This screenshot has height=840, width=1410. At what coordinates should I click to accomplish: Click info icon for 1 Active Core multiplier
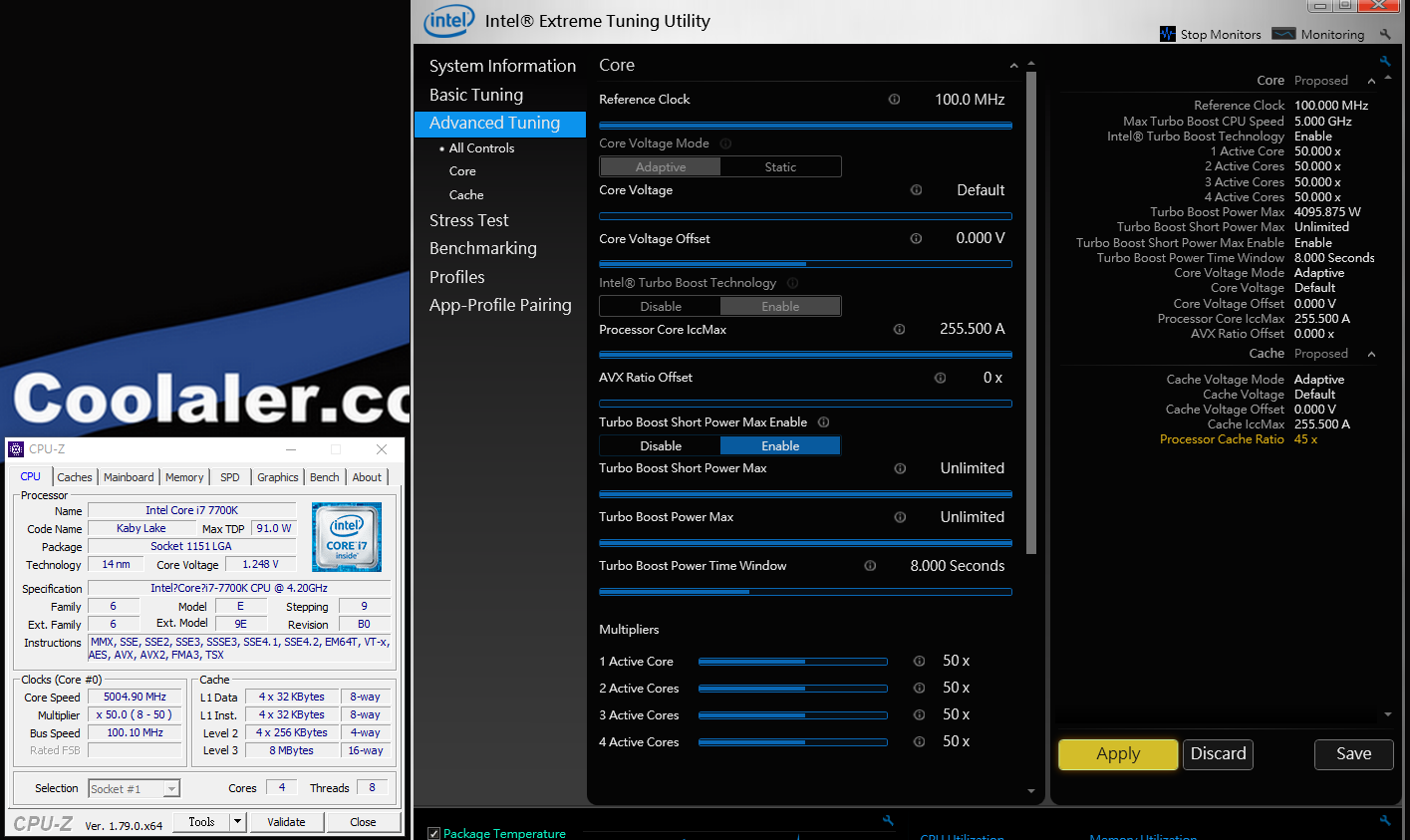pos(919,662)
